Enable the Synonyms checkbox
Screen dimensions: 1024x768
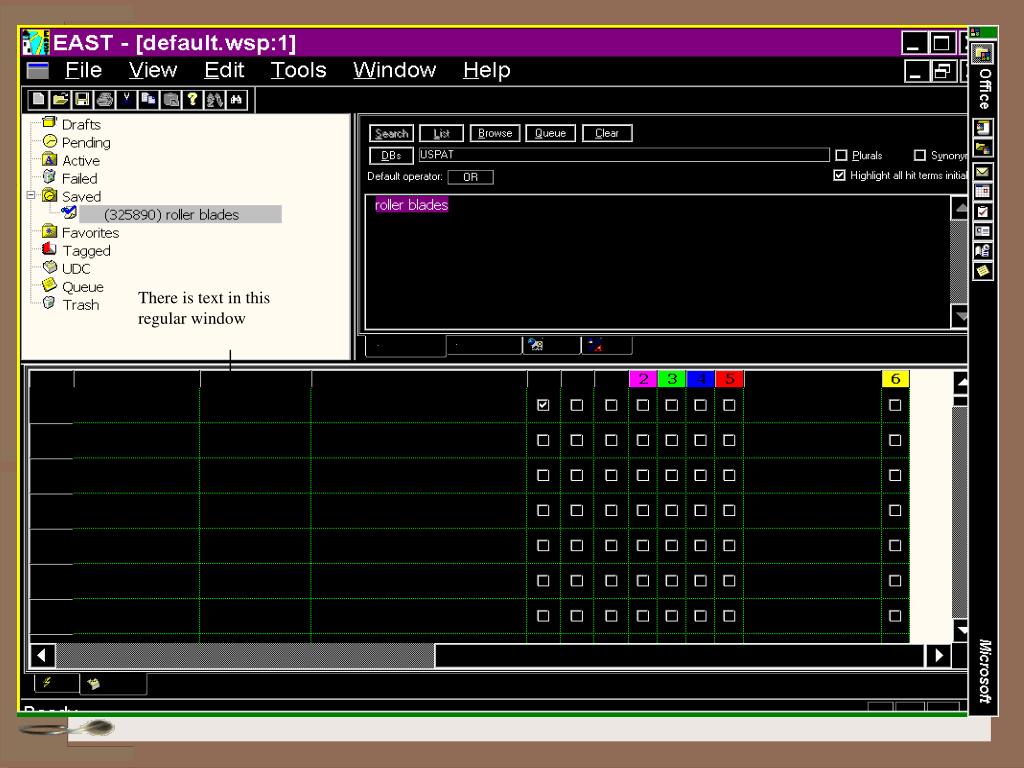[x=920, y=155]
